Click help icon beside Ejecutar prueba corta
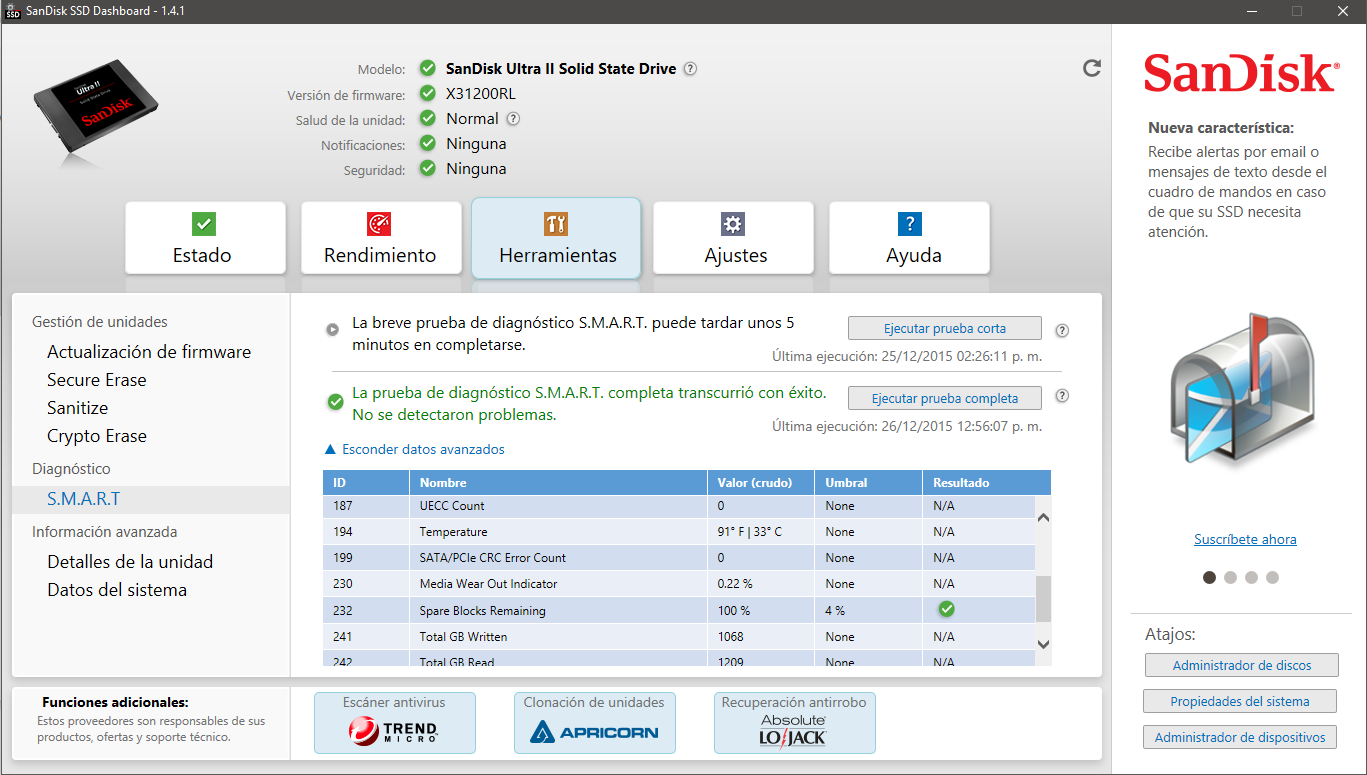The width and height of the screenshot is (1367, 775). 1062,330
